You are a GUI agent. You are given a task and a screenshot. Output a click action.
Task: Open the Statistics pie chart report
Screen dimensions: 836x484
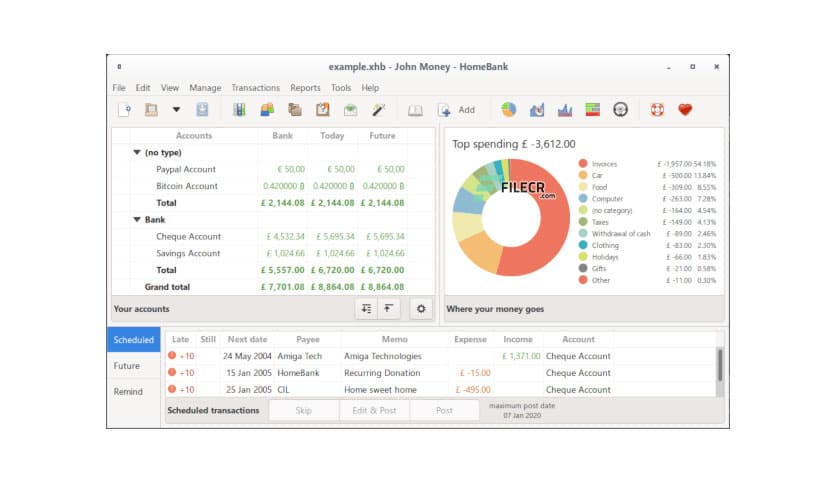(509, 110)
